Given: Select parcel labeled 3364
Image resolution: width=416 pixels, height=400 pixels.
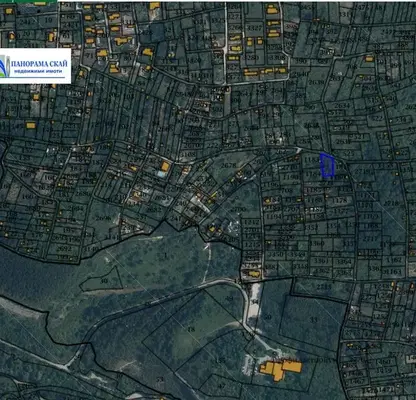Looking at the screenshot, I should [344, 262].
